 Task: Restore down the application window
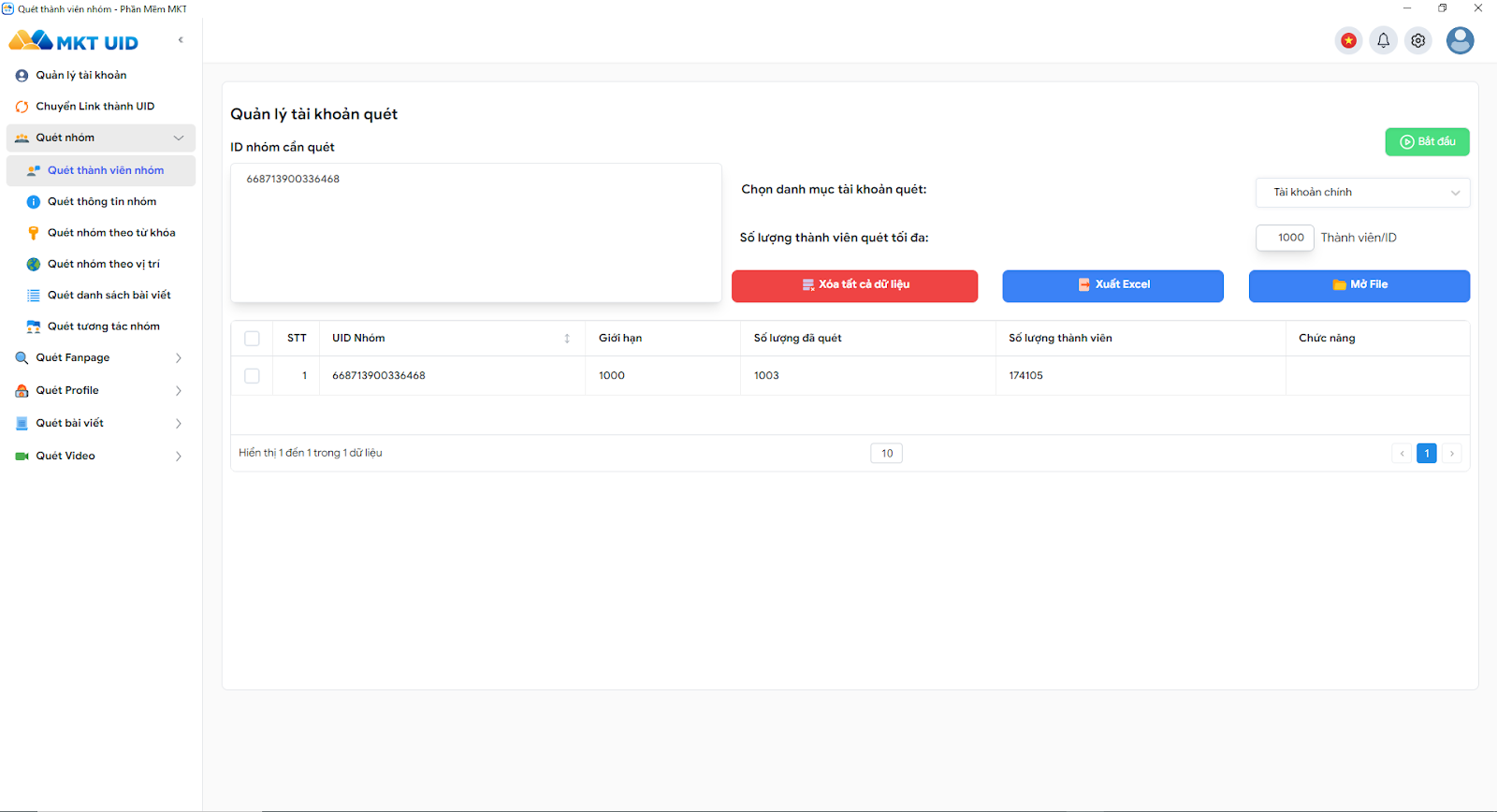pyautogui.click(x=1442, y=8)
